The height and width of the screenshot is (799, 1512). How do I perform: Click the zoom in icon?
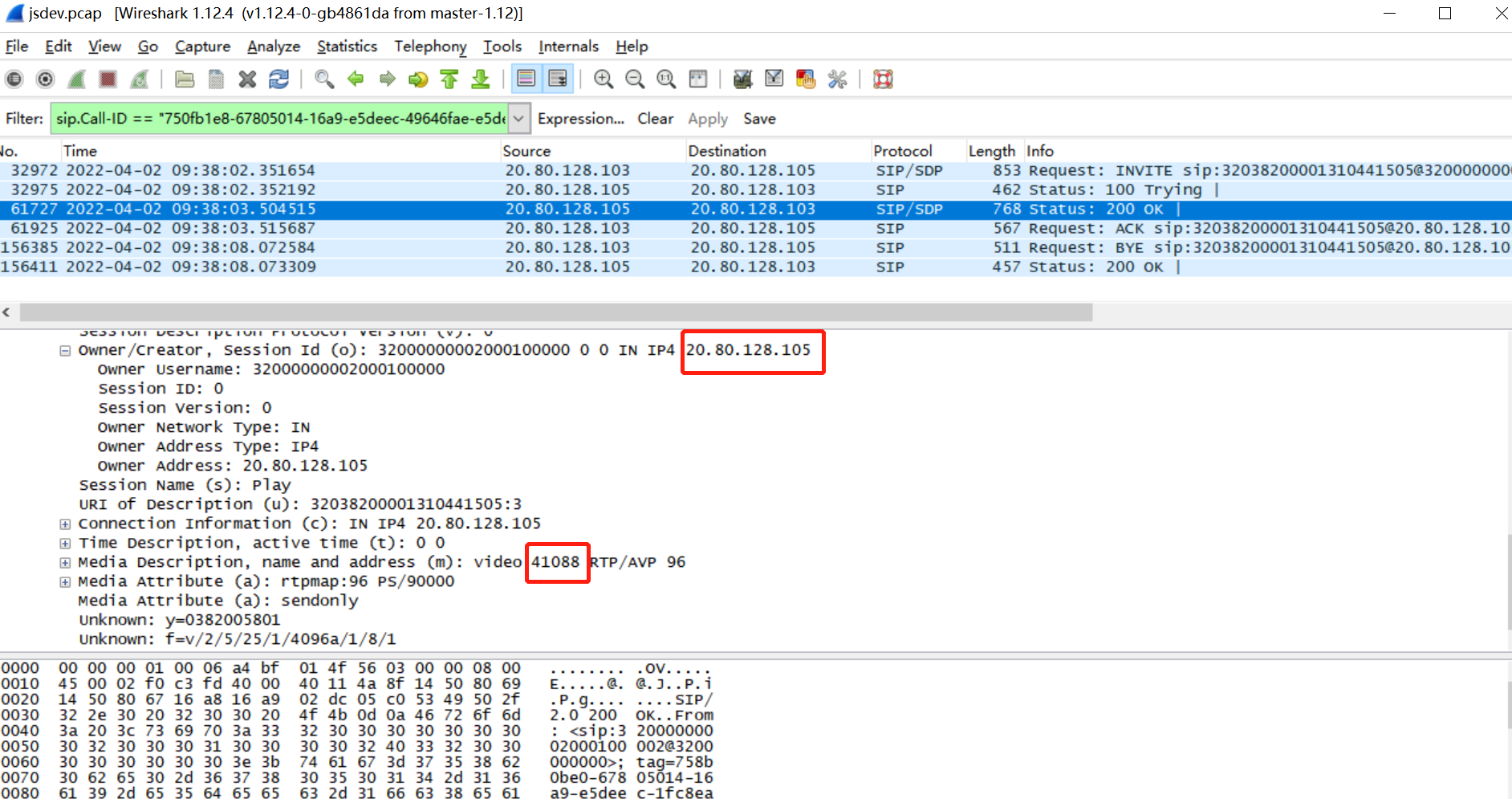pyautogui.click(x=604, y=79)
